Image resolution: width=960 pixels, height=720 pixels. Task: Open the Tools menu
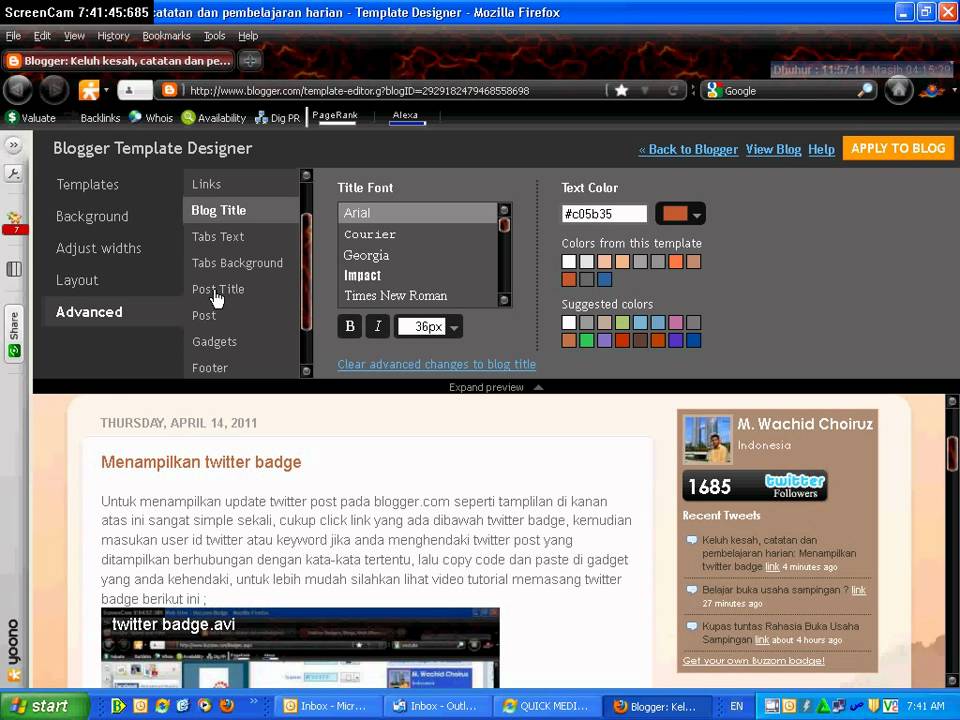pos(214,36)
